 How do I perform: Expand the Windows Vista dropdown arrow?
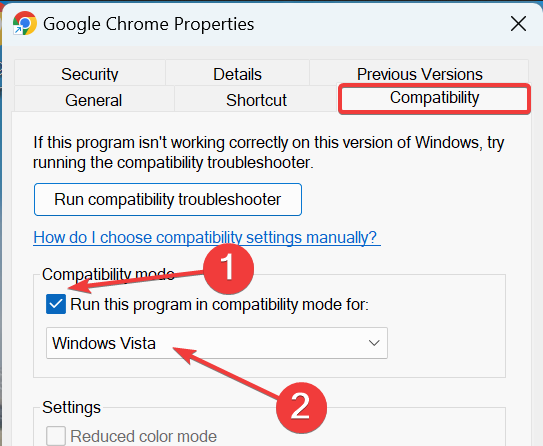tap(374, 343)
